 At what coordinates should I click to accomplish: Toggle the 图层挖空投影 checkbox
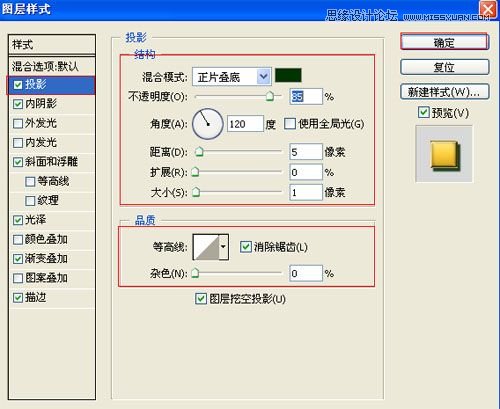pos(200,298)
